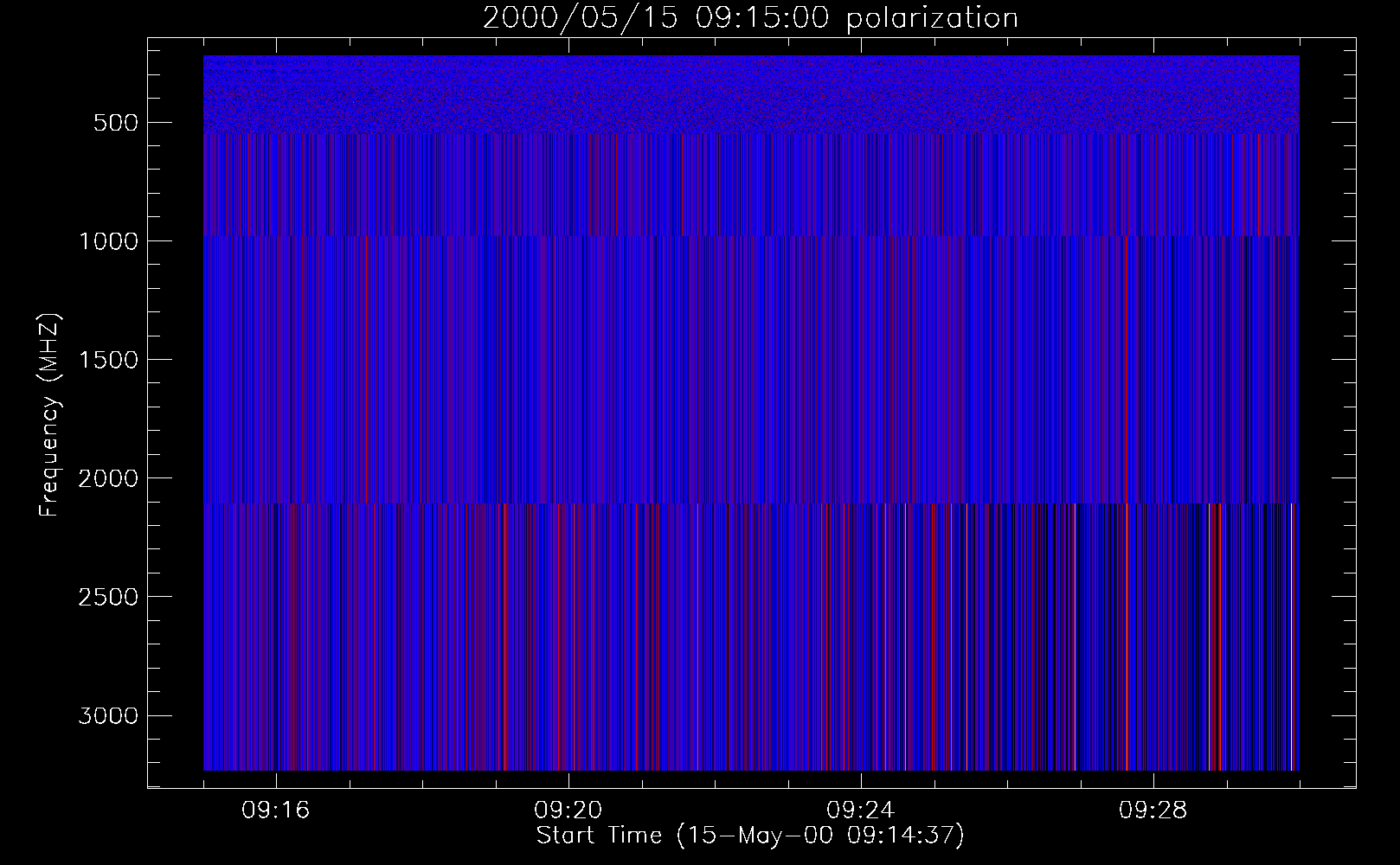Click the 'Frequency (MHZ)' axis label
1400x865 pixels.
(49, 416)
